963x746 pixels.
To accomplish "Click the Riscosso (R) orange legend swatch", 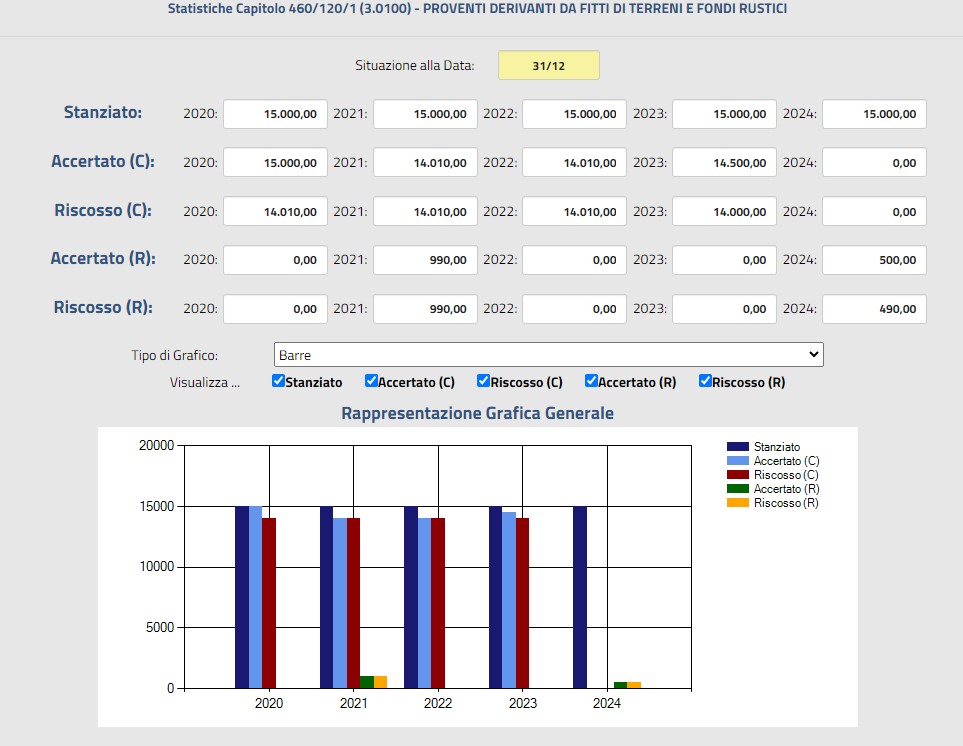I will point(737,503).
